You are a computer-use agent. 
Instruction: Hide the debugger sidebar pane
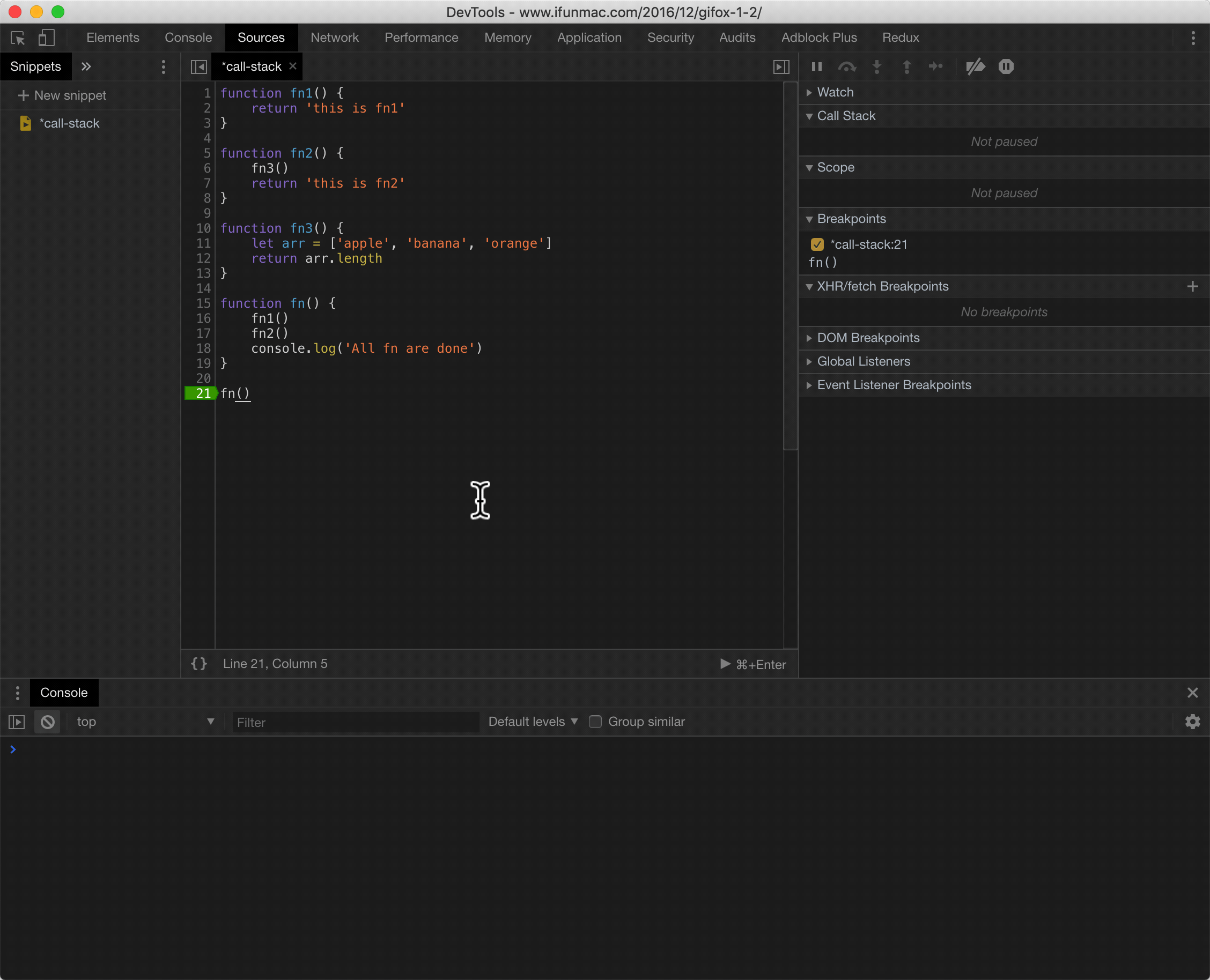781,66
